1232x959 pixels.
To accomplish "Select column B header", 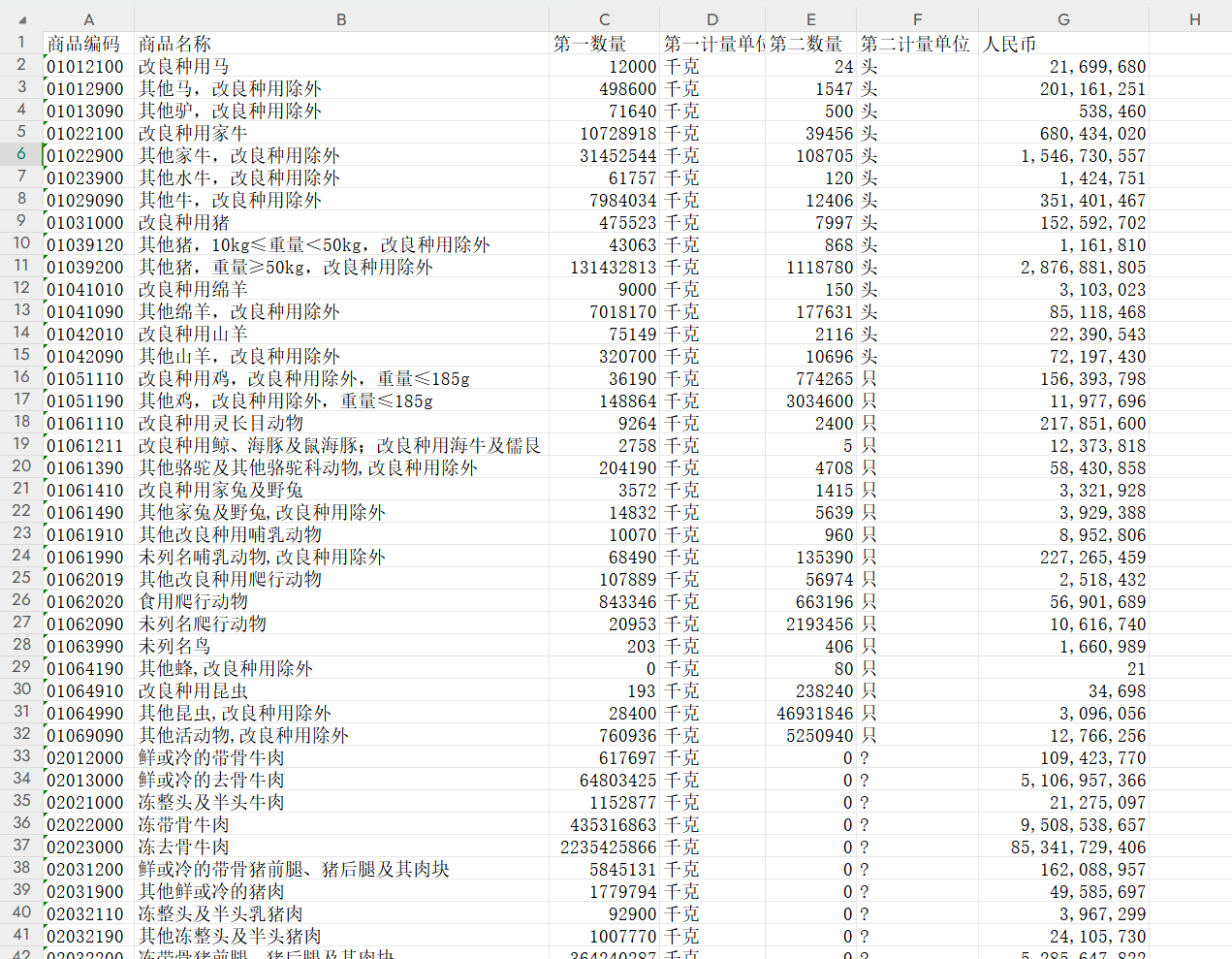I will tap(341, 19).
